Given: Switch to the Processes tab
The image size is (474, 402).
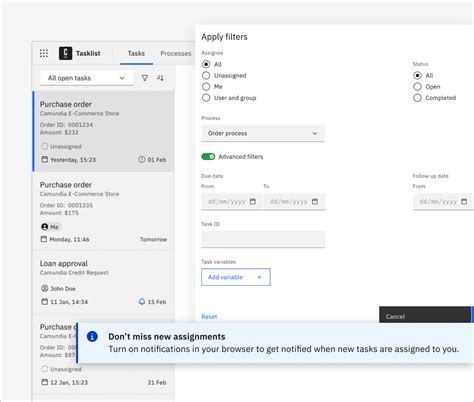Looking at the screenshot, I should (x=176, y=53).
